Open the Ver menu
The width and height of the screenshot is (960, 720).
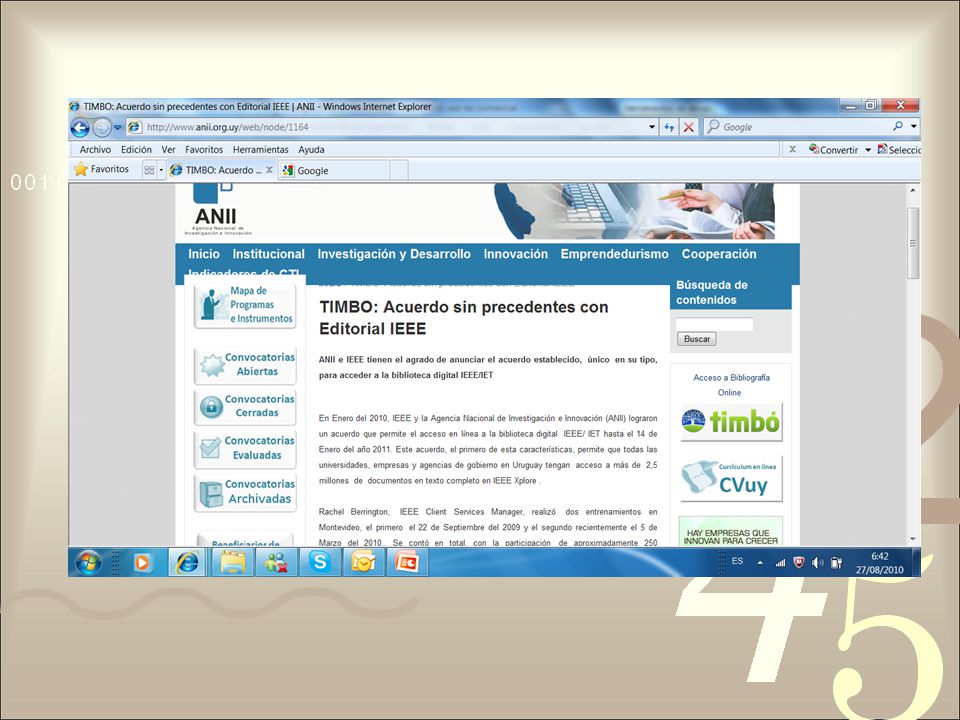pos(168,149)
